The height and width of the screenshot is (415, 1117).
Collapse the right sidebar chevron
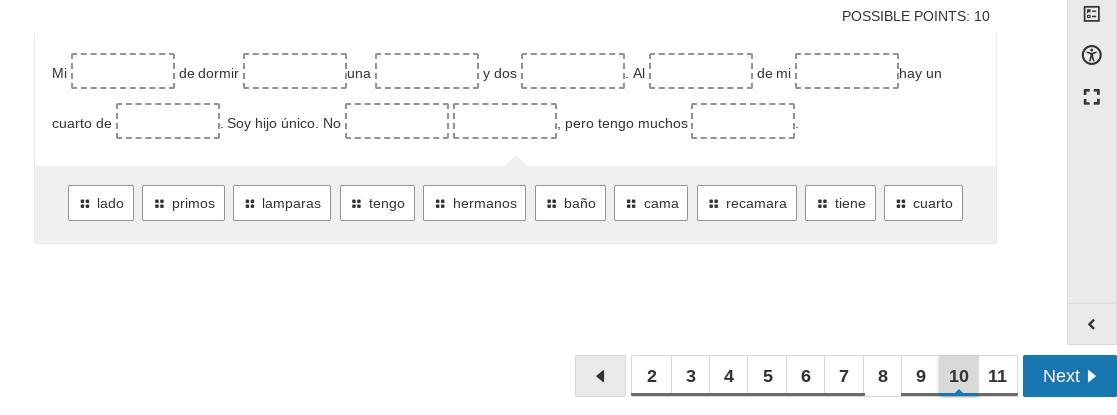click(1091, 325)
